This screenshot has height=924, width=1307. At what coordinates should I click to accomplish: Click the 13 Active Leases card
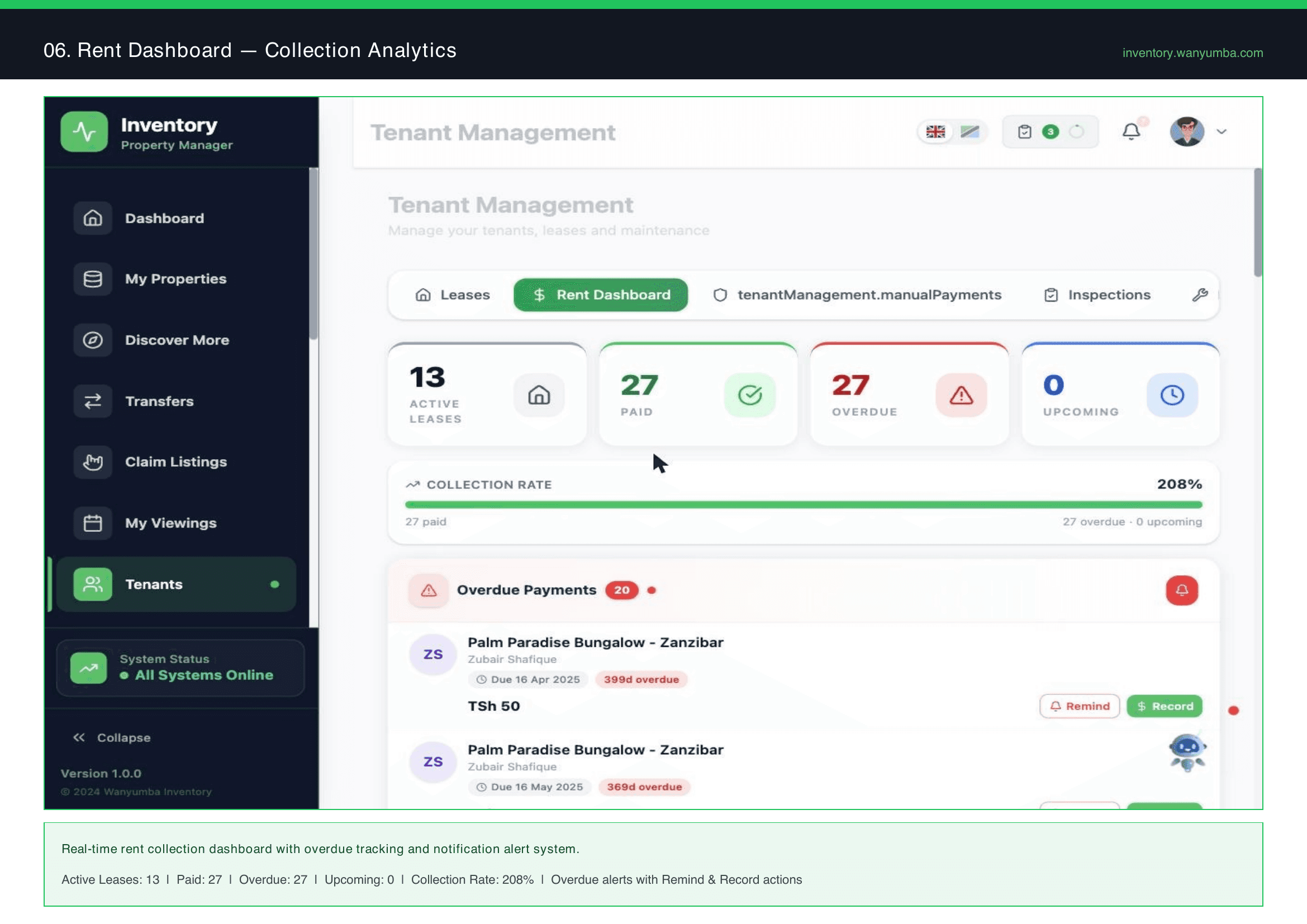pyautogui.click(x=487, y=395)
